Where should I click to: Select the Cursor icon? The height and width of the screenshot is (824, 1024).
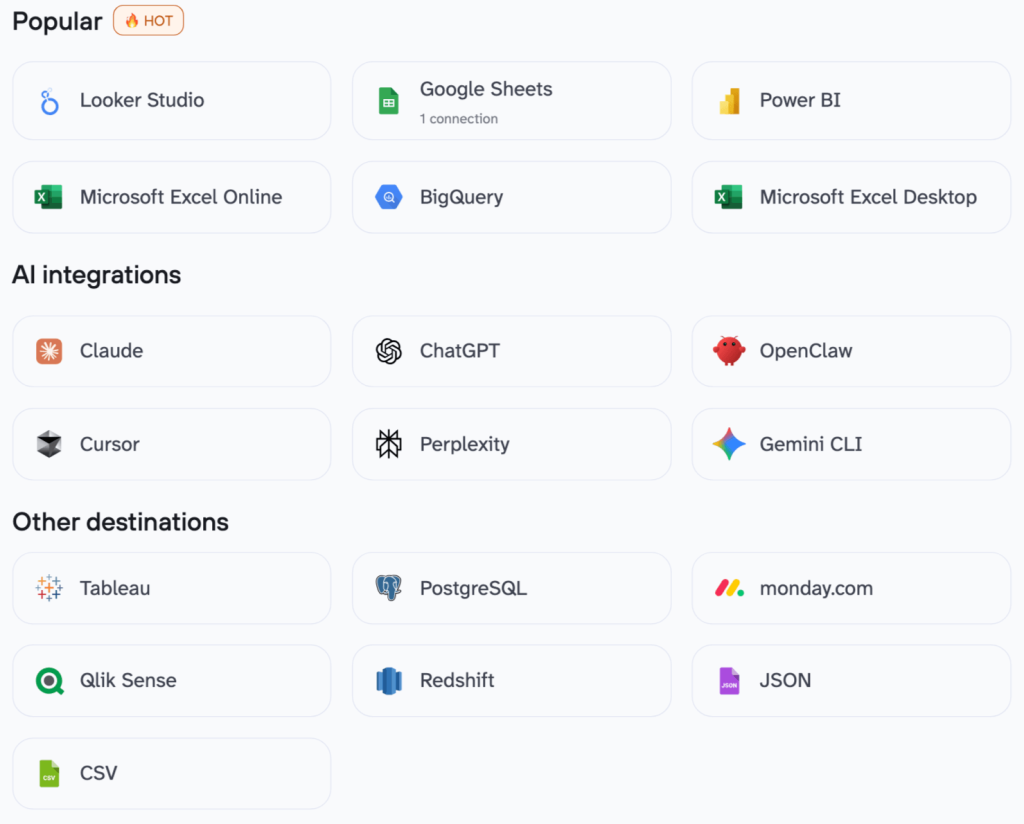pos(48,444)
